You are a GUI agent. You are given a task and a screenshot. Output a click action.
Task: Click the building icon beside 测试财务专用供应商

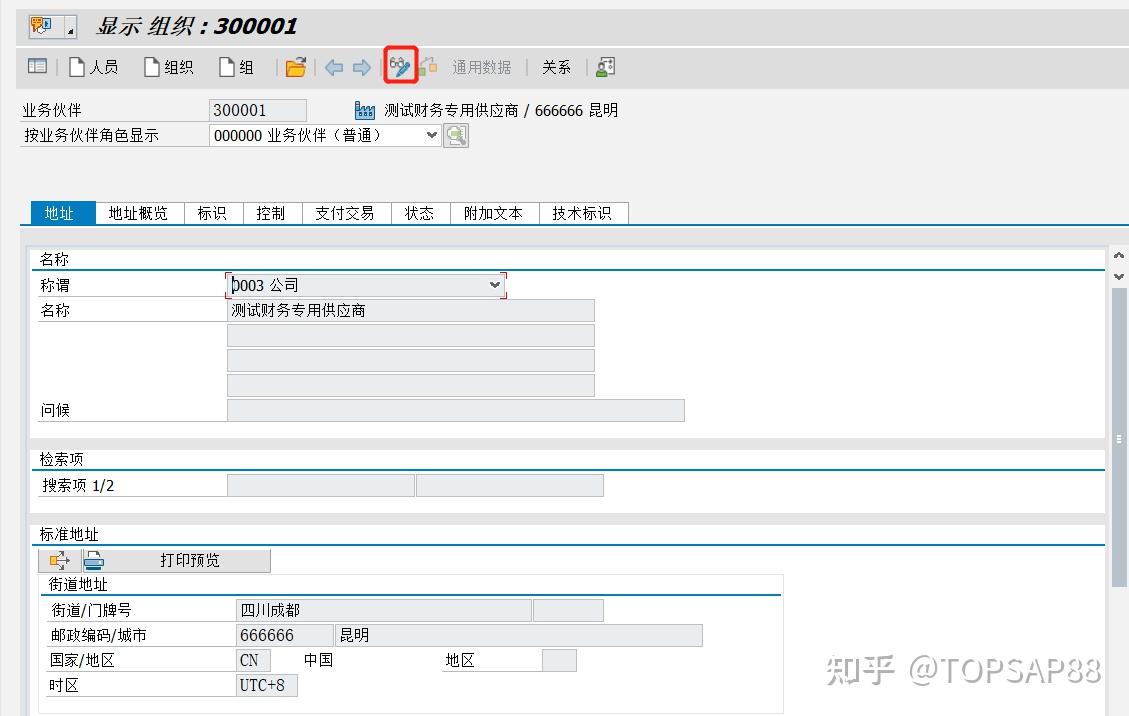click(364, 110)
